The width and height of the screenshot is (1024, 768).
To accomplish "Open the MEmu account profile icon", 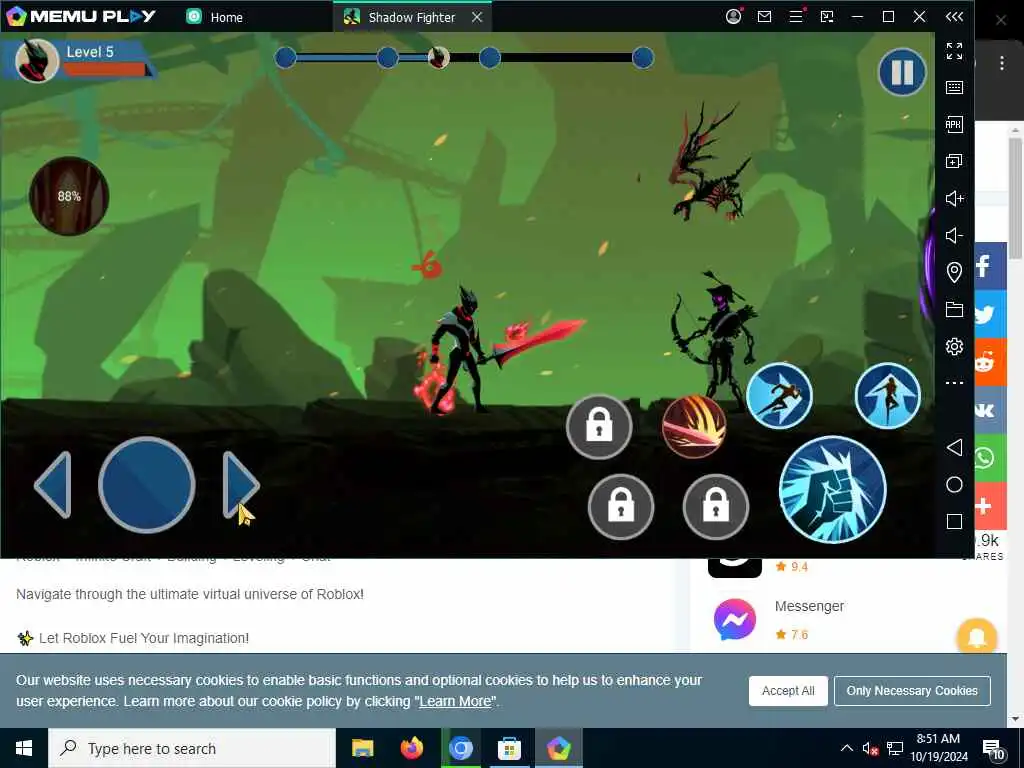I will coord(733,16).
